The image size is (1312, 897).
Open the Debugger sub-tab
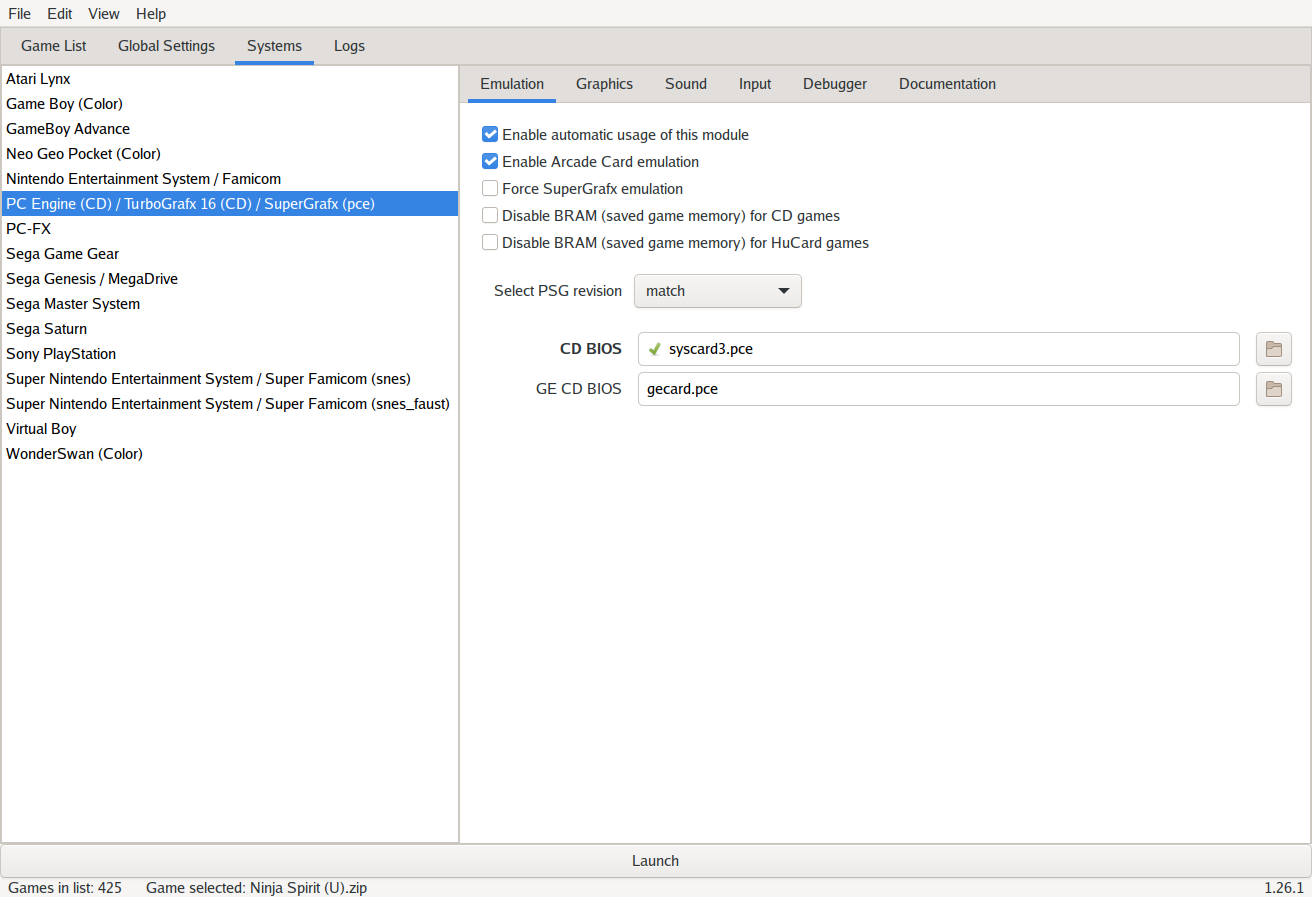(835, 84)
